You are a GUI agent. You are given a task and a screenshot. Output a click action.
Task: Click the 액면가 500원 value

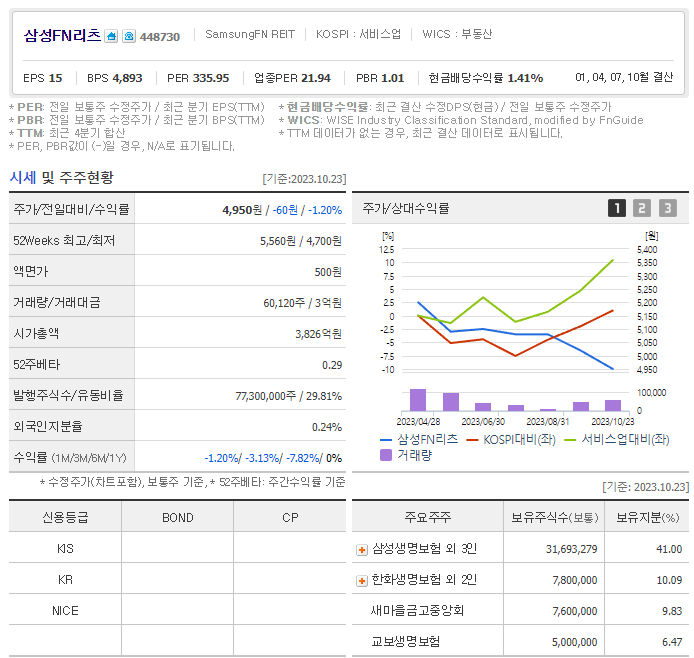click(328, 272)
